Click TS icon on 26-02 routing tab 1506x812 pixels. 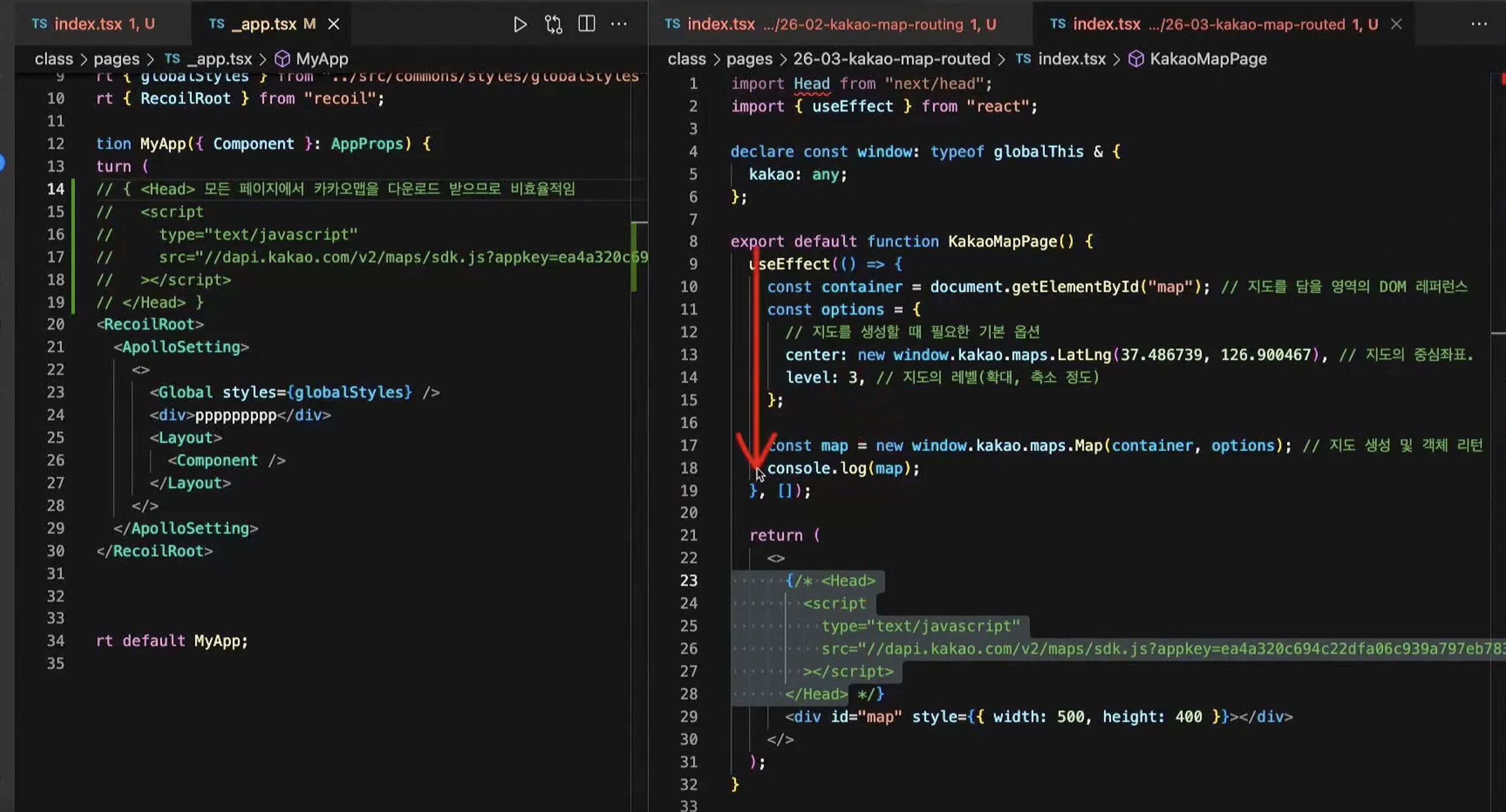[673, 24]
